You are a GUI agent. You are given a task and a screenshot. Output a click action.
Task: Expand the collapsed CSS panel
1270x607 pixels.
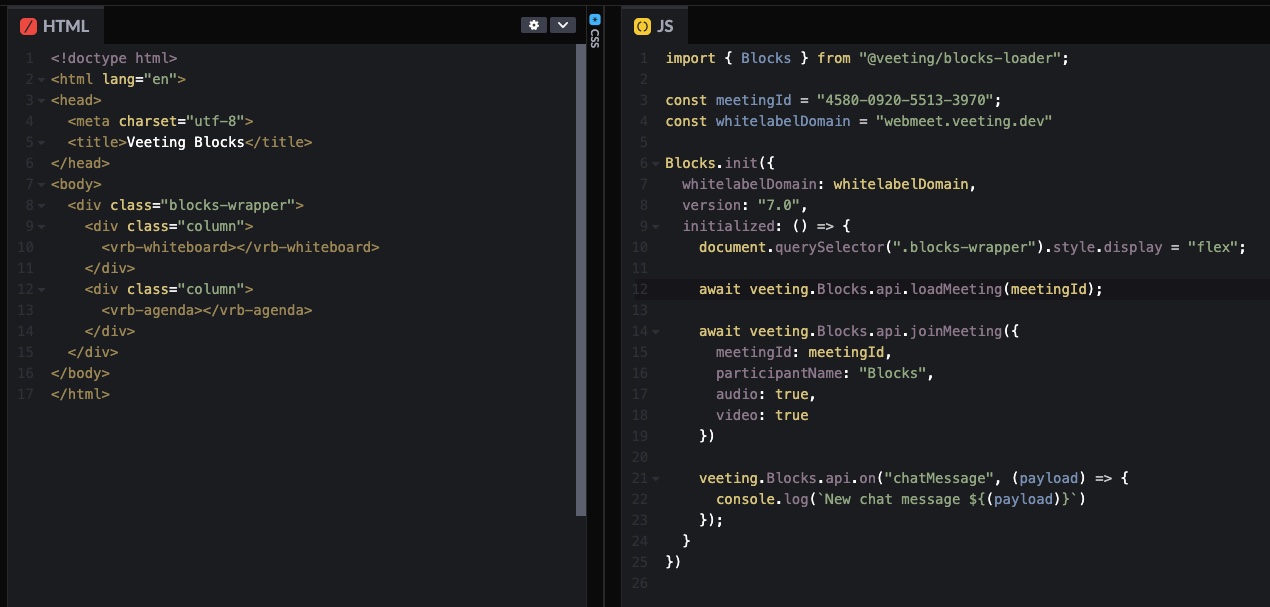[595, 40]
